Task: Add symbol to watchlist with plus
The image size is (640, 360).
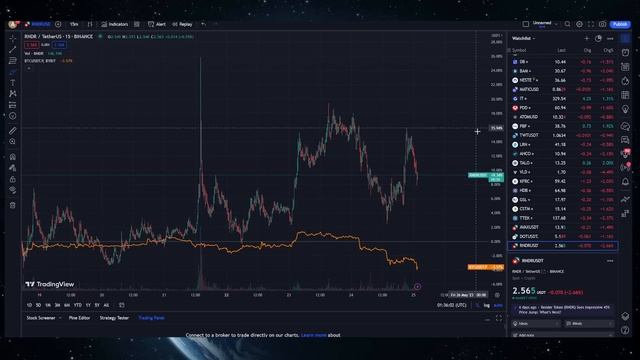Action: [587, 38]
